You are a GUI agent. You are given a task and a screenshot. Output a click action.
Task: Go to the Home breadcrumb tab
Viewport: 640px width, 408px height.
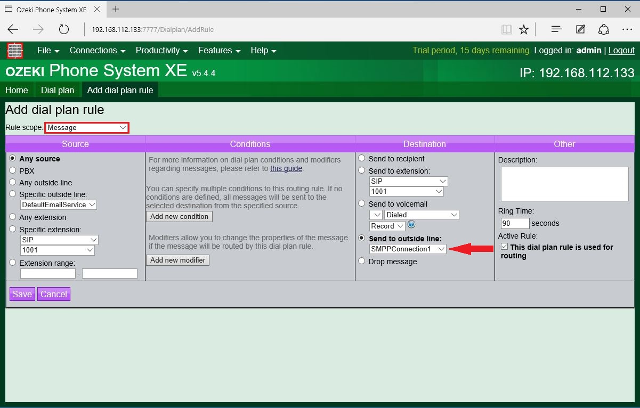tap(17, 90)
